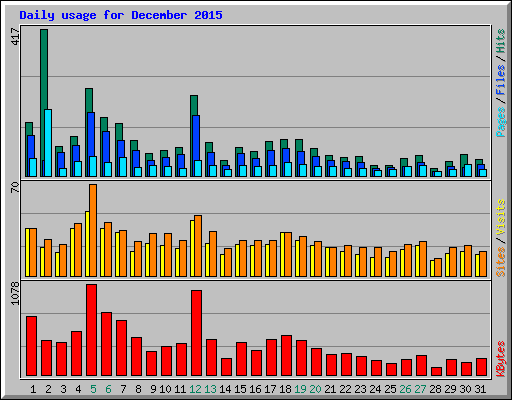The height and width of the screenshot is (400, 512).
Task: Click day label 24 on the x-axis
Action: pos(375,389)
